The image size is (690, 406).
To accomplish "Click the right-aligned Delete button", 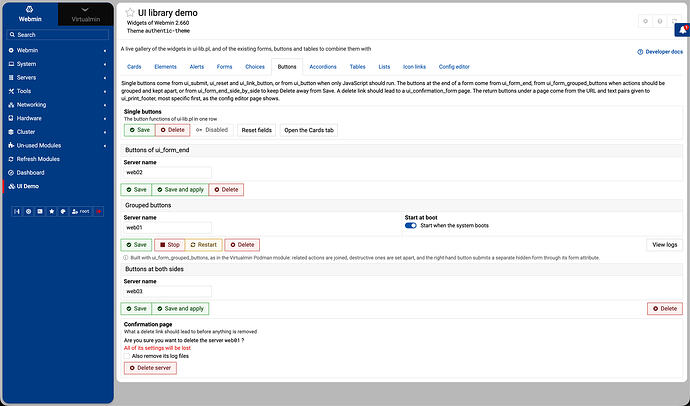I will tap(665, 309).
